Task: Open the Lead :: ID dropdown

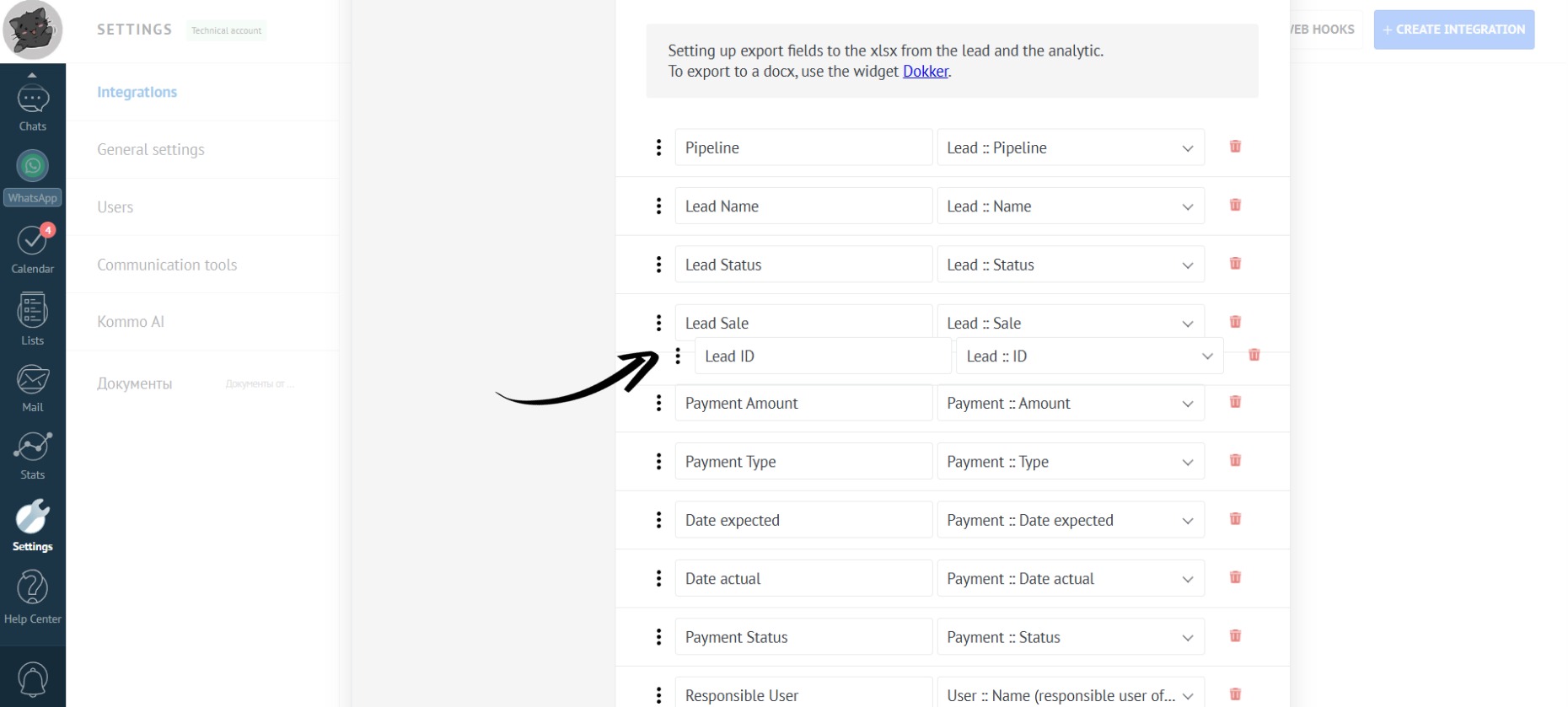Action: pos(1089,356)
